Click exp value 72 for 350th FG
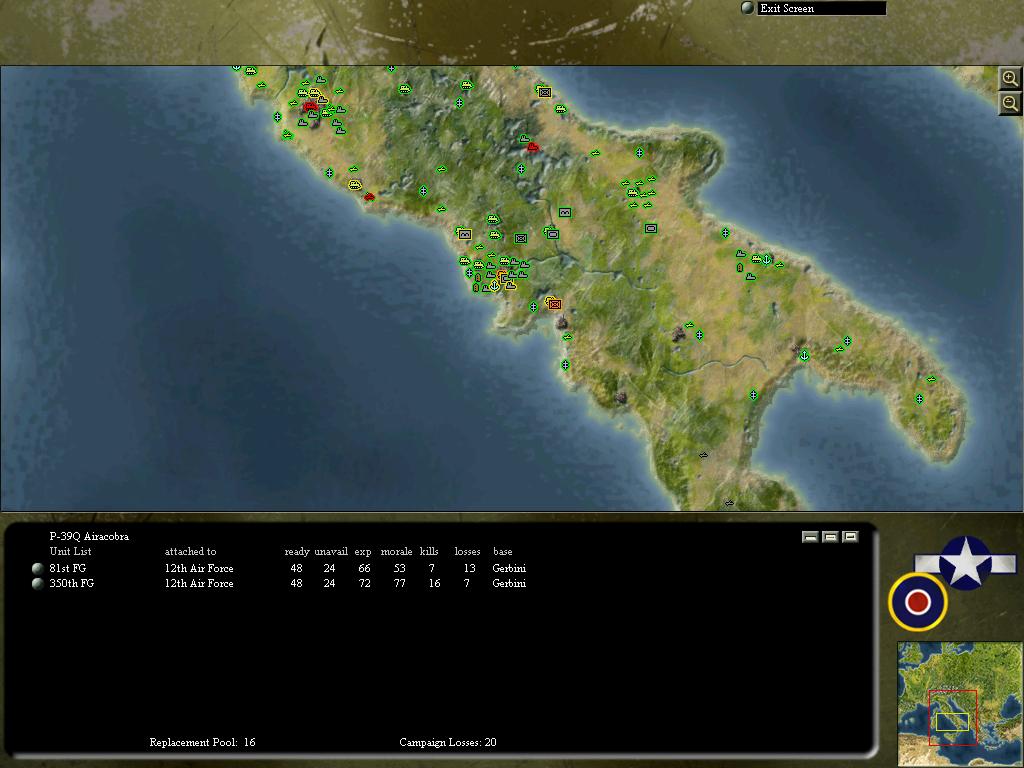Image resolution: width=1024 pixels, height=768 pixels. (364, 583)
